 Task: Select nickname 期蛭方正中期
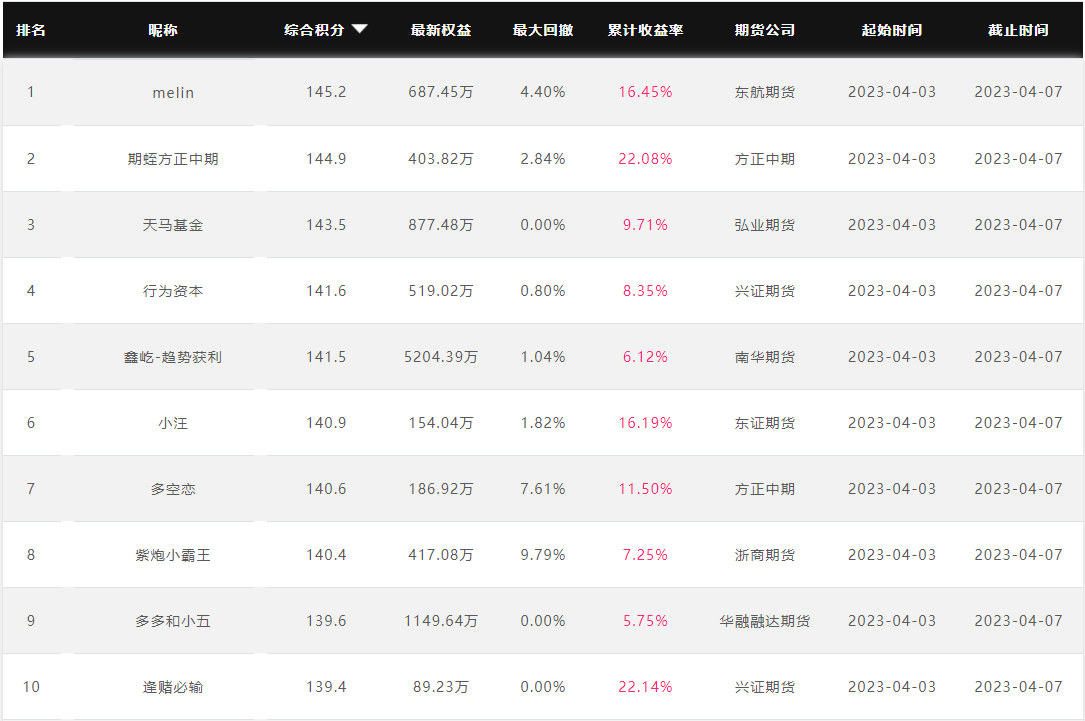(x=173, y=159)
